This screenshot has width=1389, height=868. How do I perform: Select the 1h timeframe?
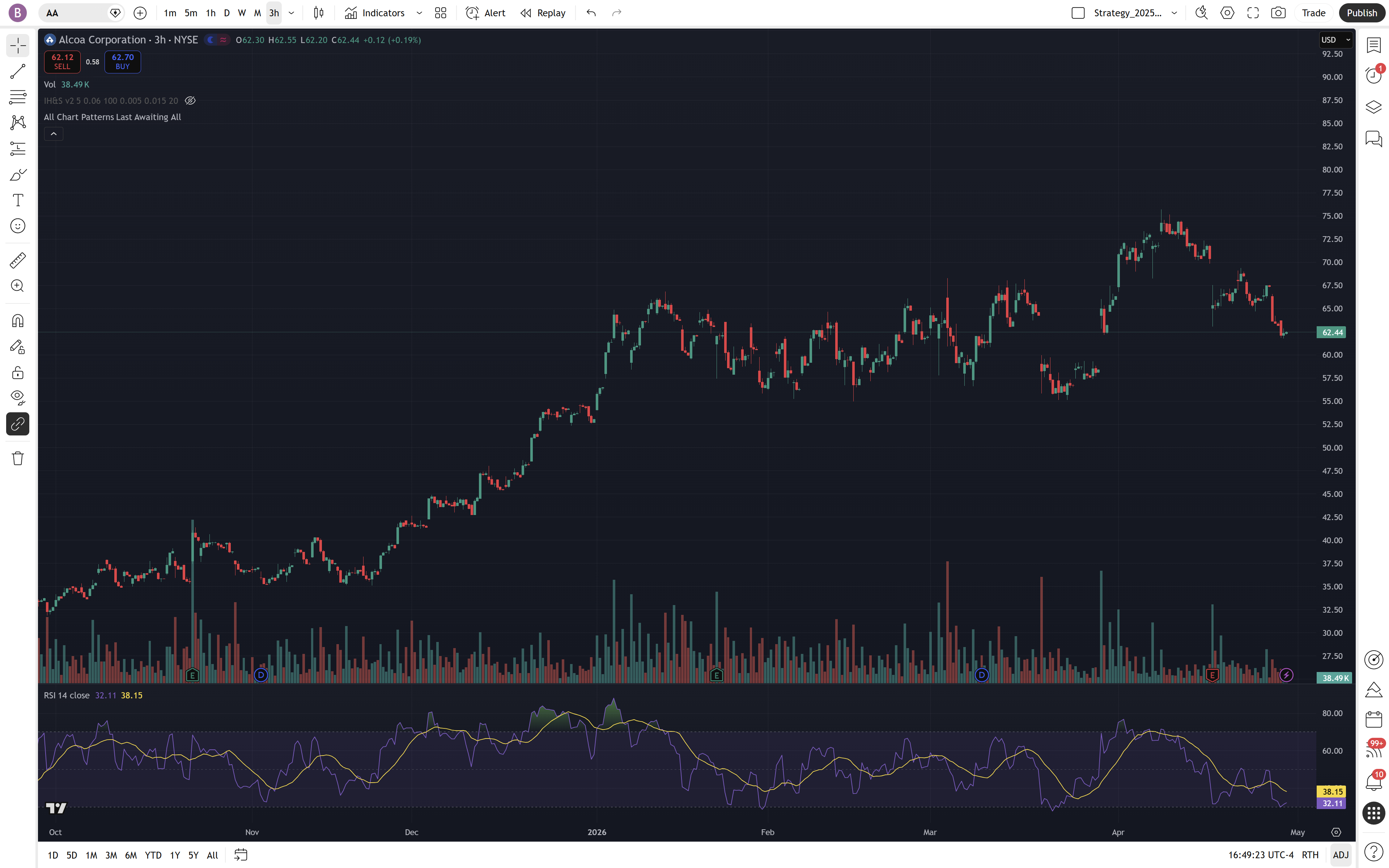coord(211,13)
